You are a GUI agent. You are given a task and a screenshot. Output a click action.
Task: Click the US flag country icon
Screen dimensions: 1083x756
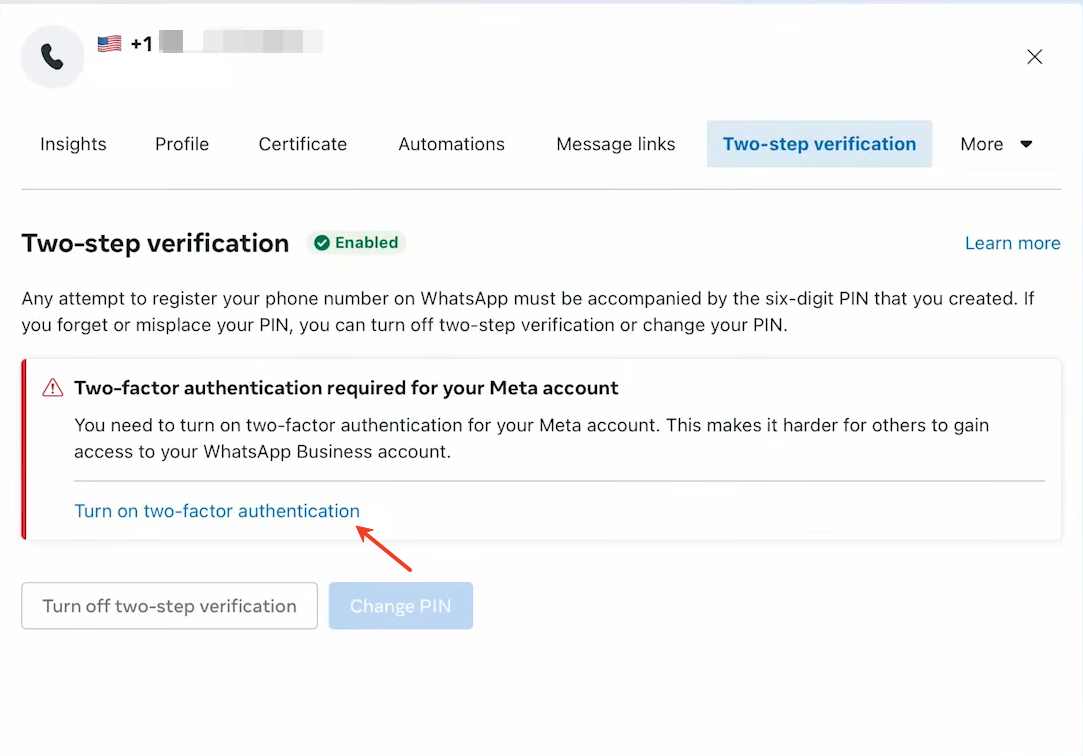pos(109,43)
